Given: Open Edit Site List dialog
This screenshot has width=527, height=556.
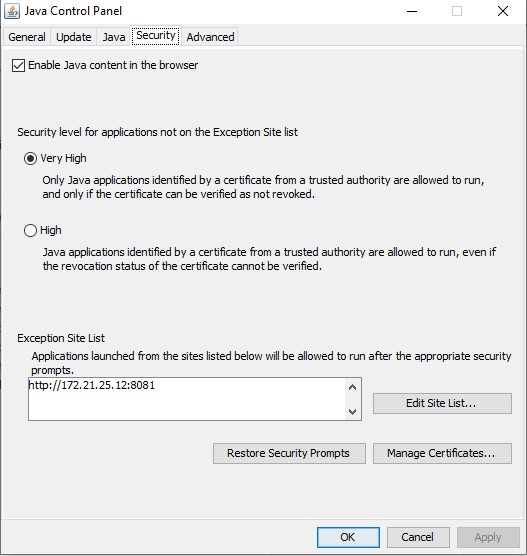Looking at the screenshot, I should pyautogui.click(x=442, y=403).
